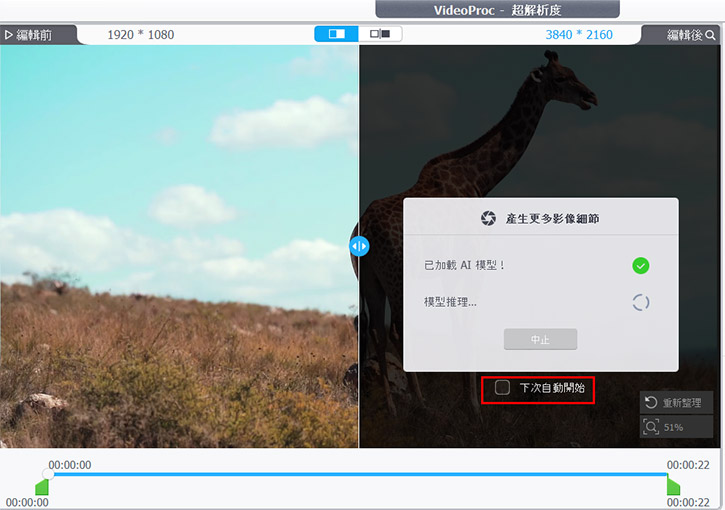Click the 51% zoom-fit icon

[x=651, y=427]
